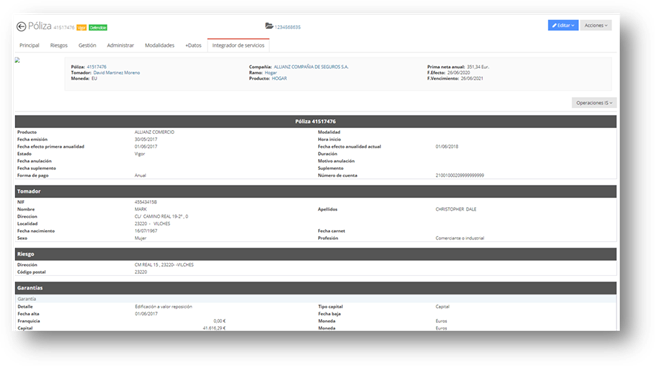Screen dimensions: 655x366
Task: Go back using the circular arrow icon
Action: 21,27
